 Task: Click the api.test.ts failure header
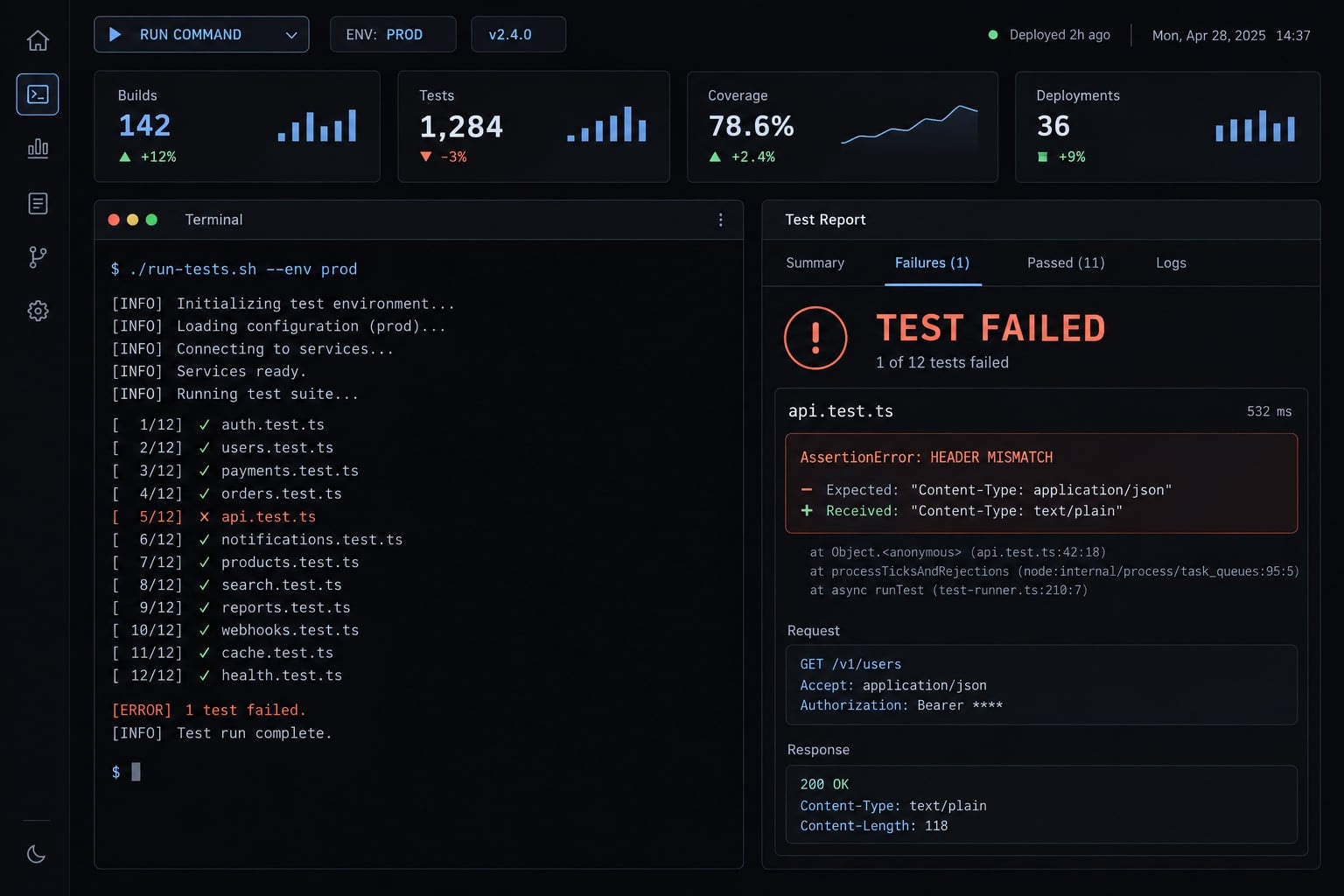pos(841,411)
